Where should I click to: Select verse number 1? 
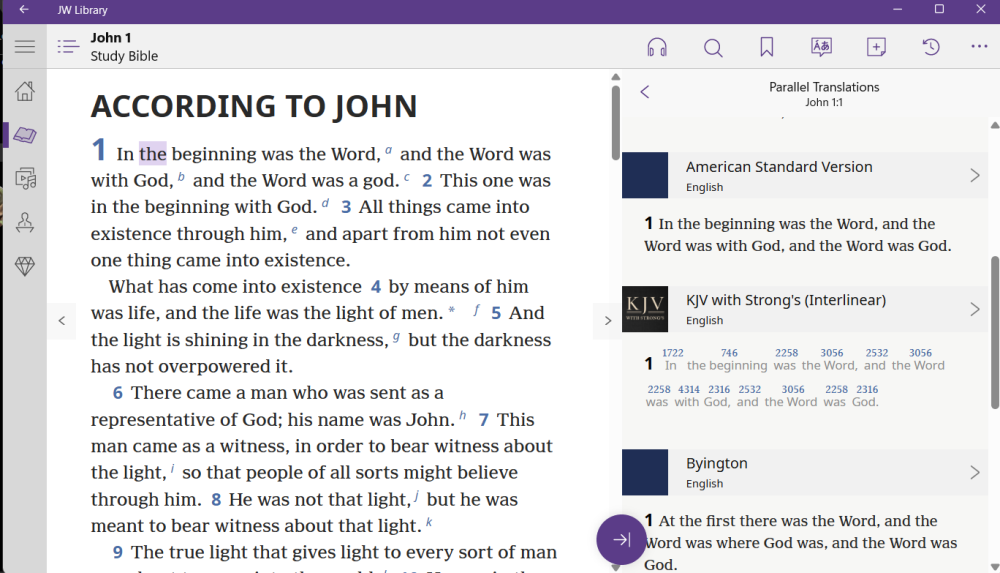pyautogui.click(x=98, y=150)
